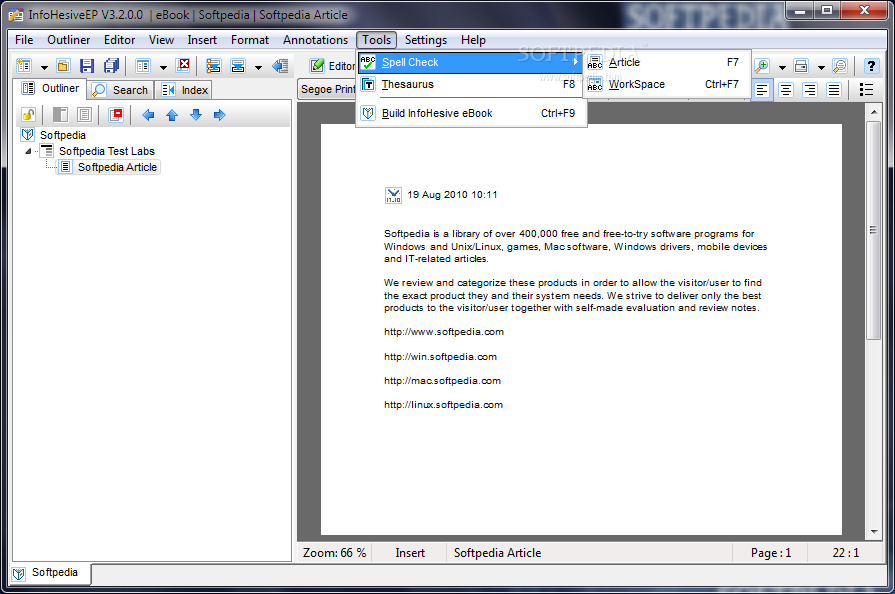Open the dropdown beside printer icon
The width and height of the screenshot is (895, 594).
[x=821, y=67]
